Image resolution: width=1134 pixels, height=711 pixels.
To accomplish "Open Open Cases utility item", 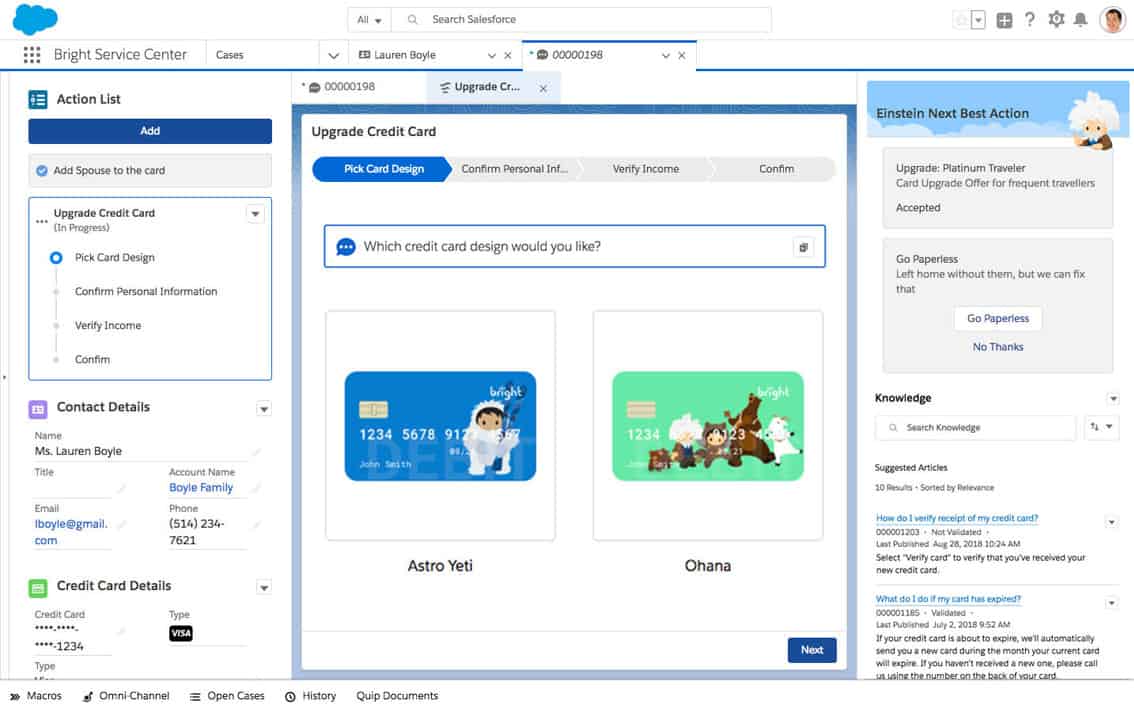I will coord(227,696).
